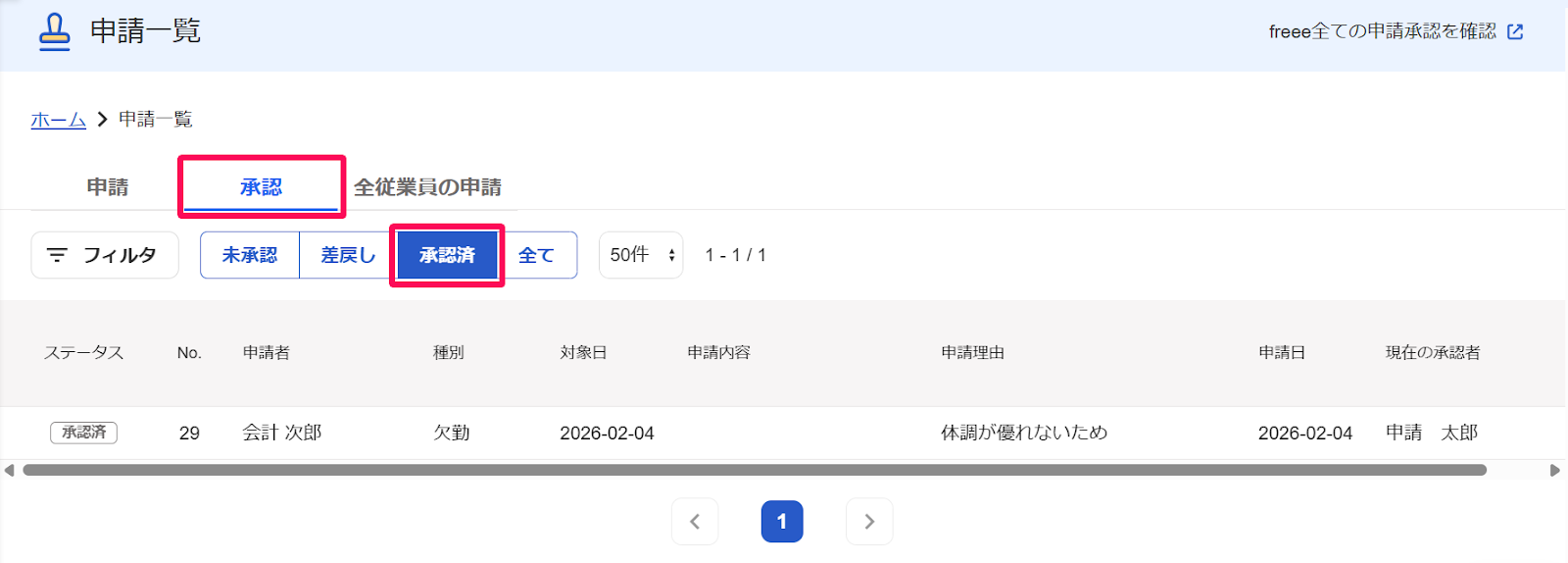
Task: Click approver name 申請 太郎
Action: (1432, 433)
